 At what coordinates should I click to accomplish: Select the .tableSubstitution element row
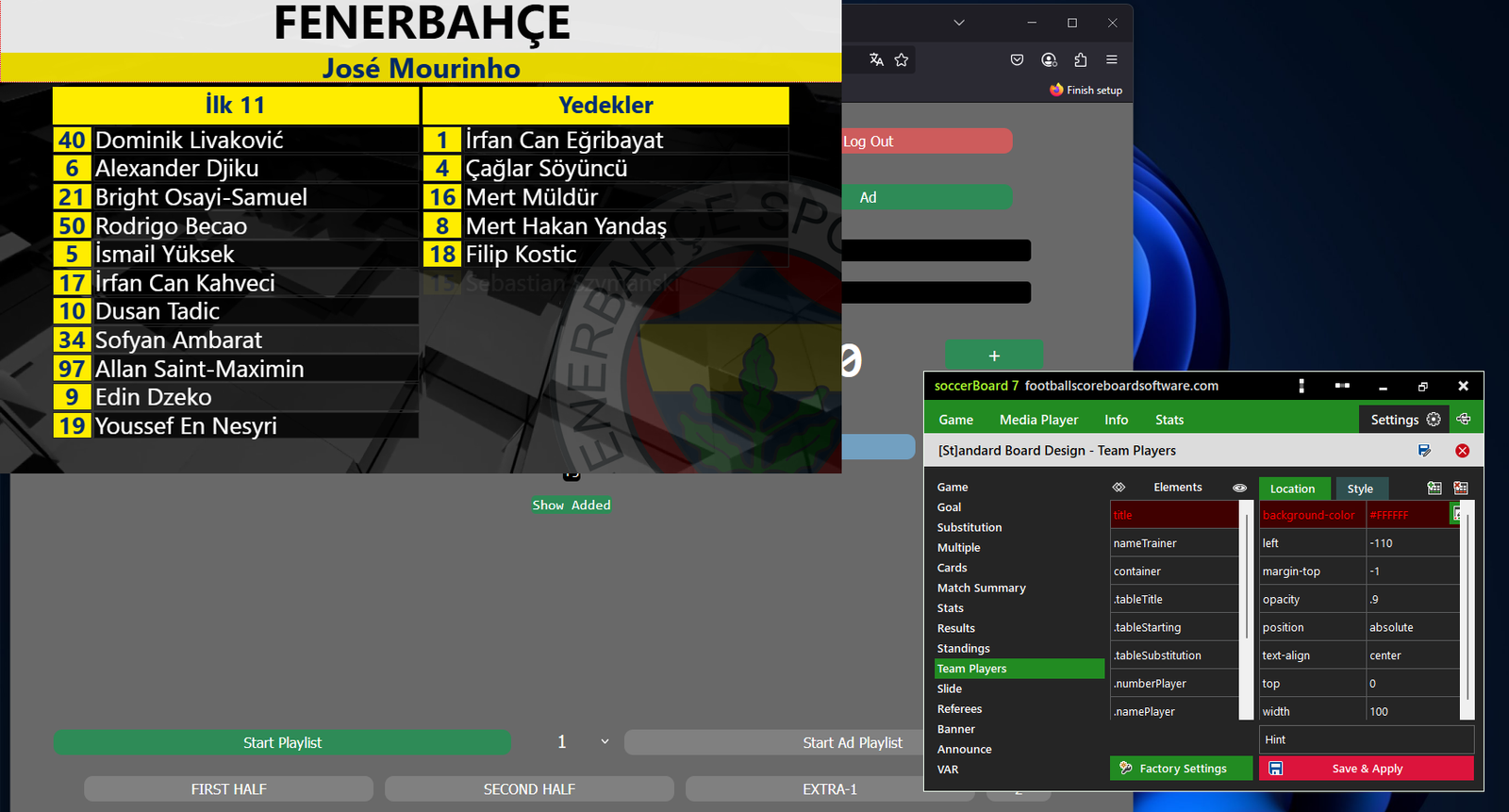1174,655
